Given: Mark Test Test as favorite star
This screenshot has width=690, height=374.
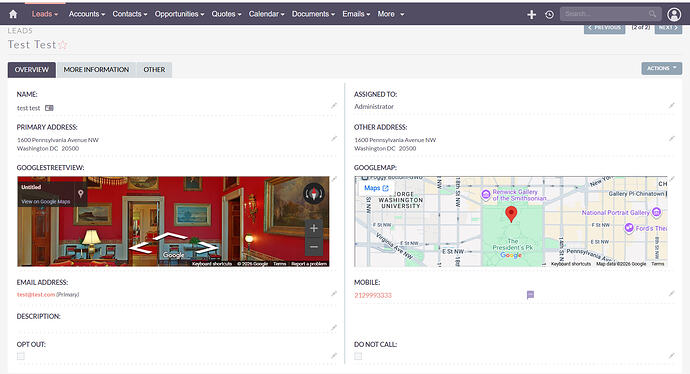Looking at the screenshot, I should pyautogui.click(x=63, y=45).
